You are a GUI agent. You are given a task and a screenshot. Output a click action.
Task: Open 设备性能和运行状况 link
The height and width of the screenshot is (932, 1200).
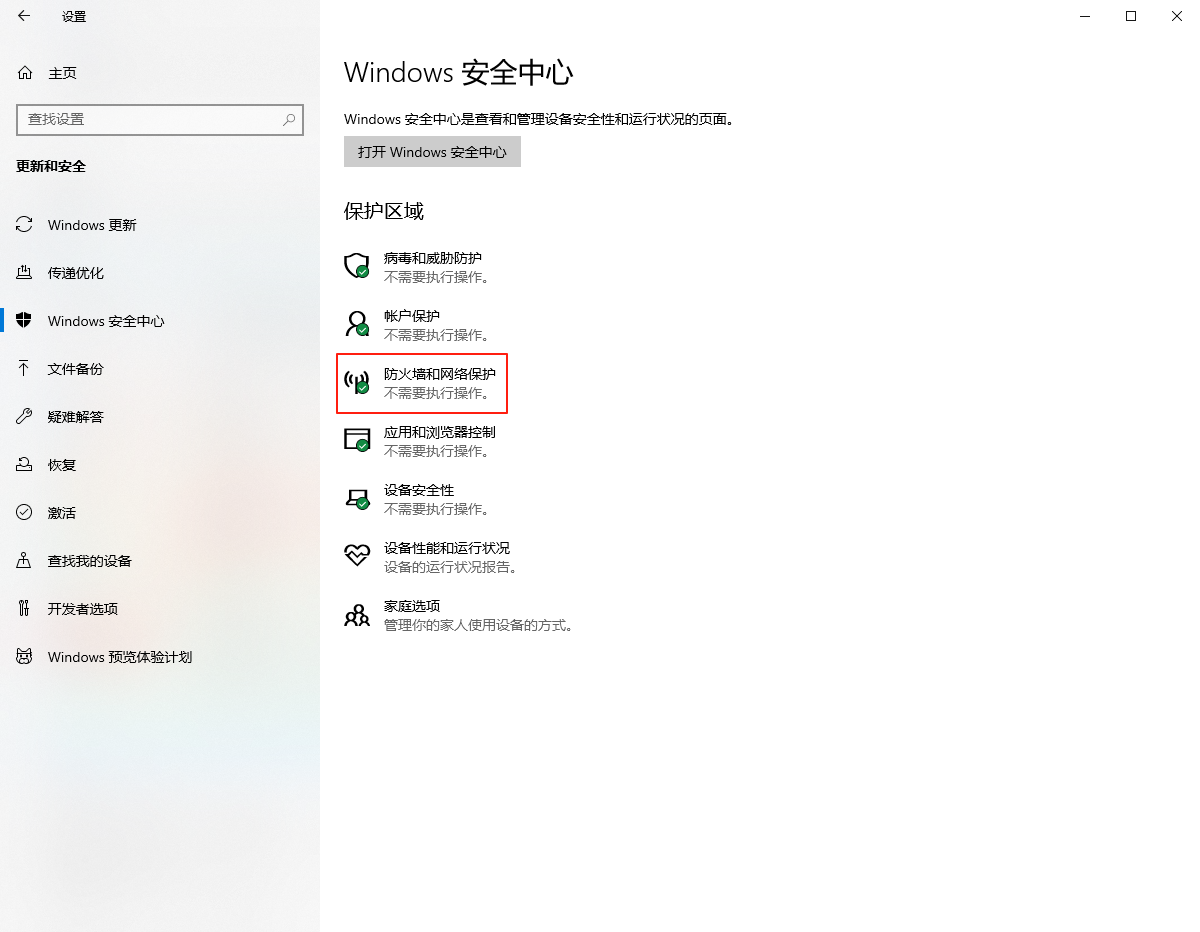(447, 548)
